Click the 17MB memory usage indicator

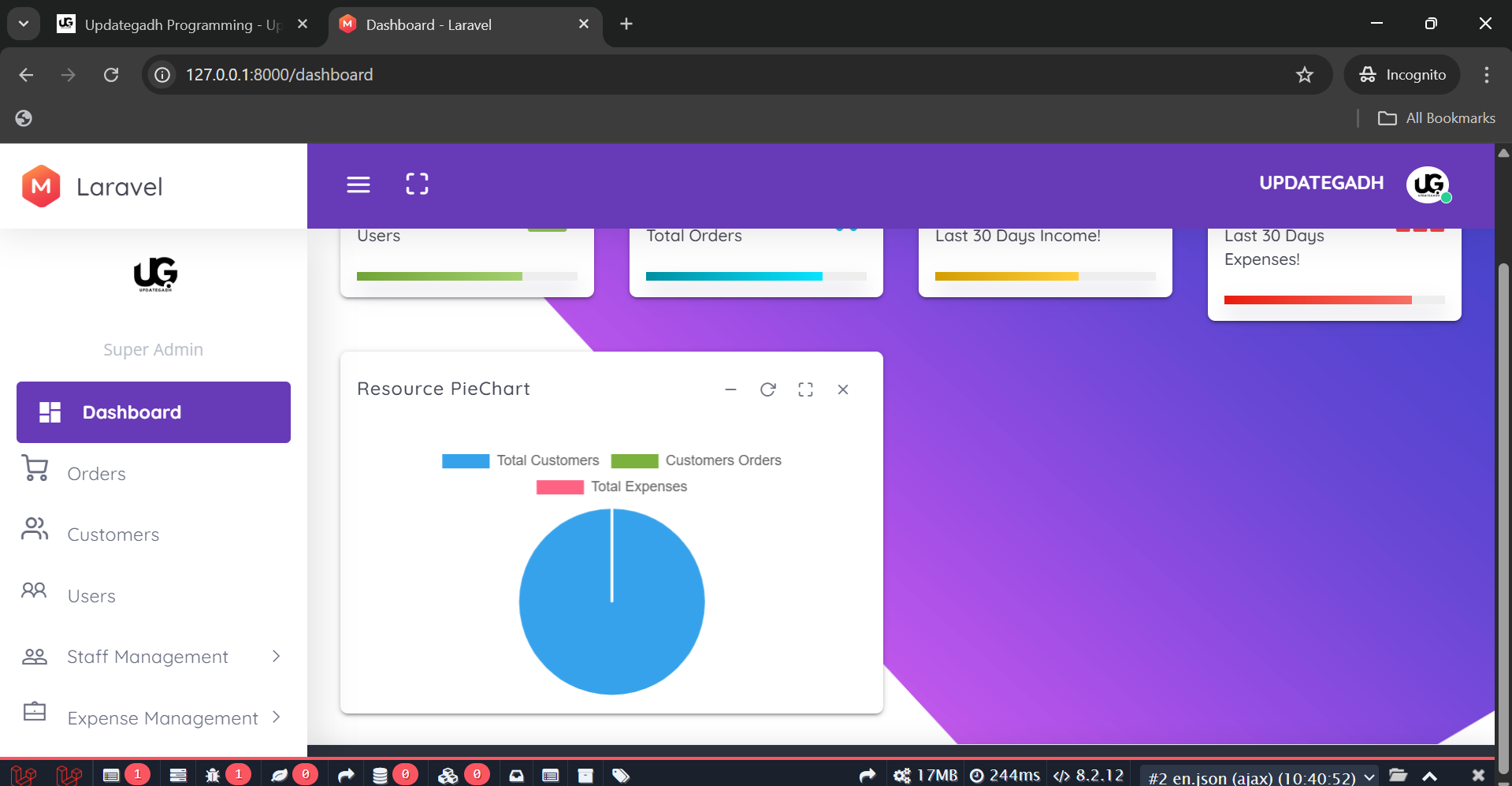point(925,776)
